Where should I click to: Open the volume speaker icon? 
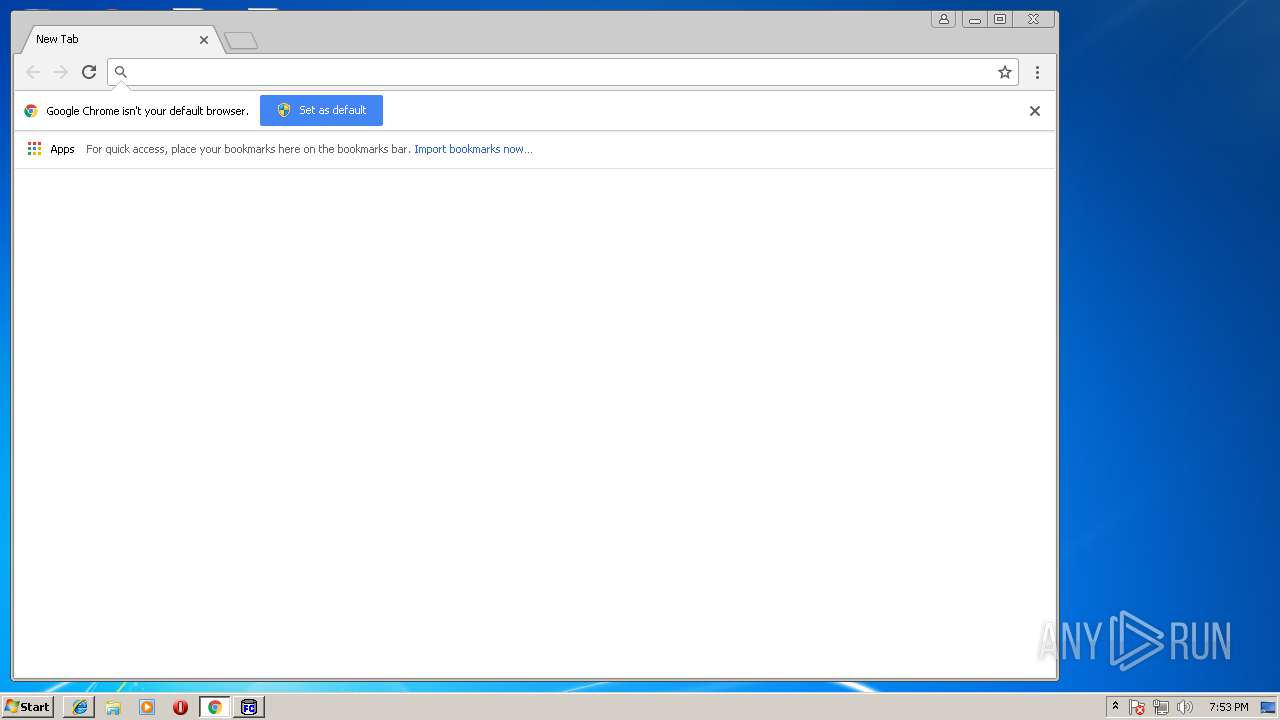[1185, 708]
